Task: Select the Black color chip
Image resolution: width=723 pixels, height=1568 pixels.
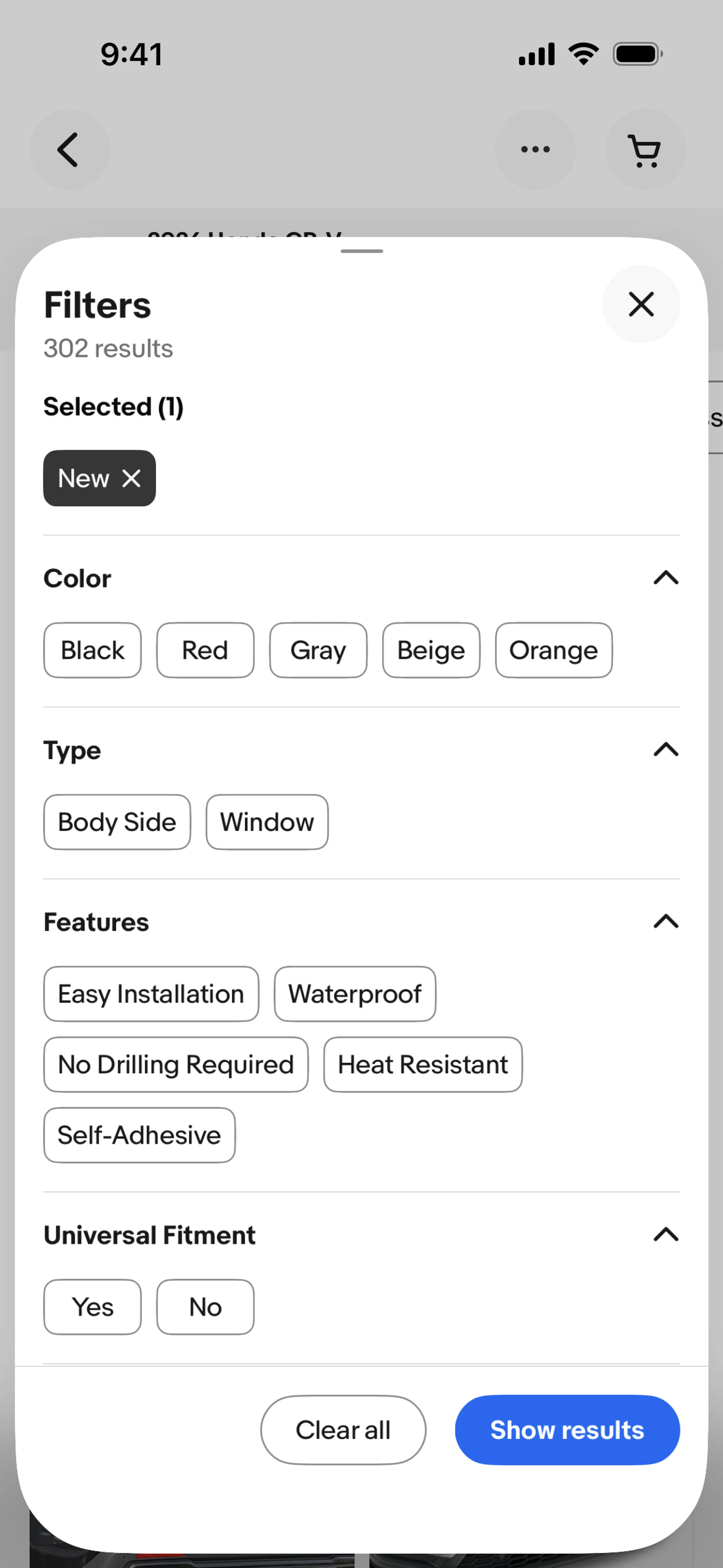Action: coord(93,650)
